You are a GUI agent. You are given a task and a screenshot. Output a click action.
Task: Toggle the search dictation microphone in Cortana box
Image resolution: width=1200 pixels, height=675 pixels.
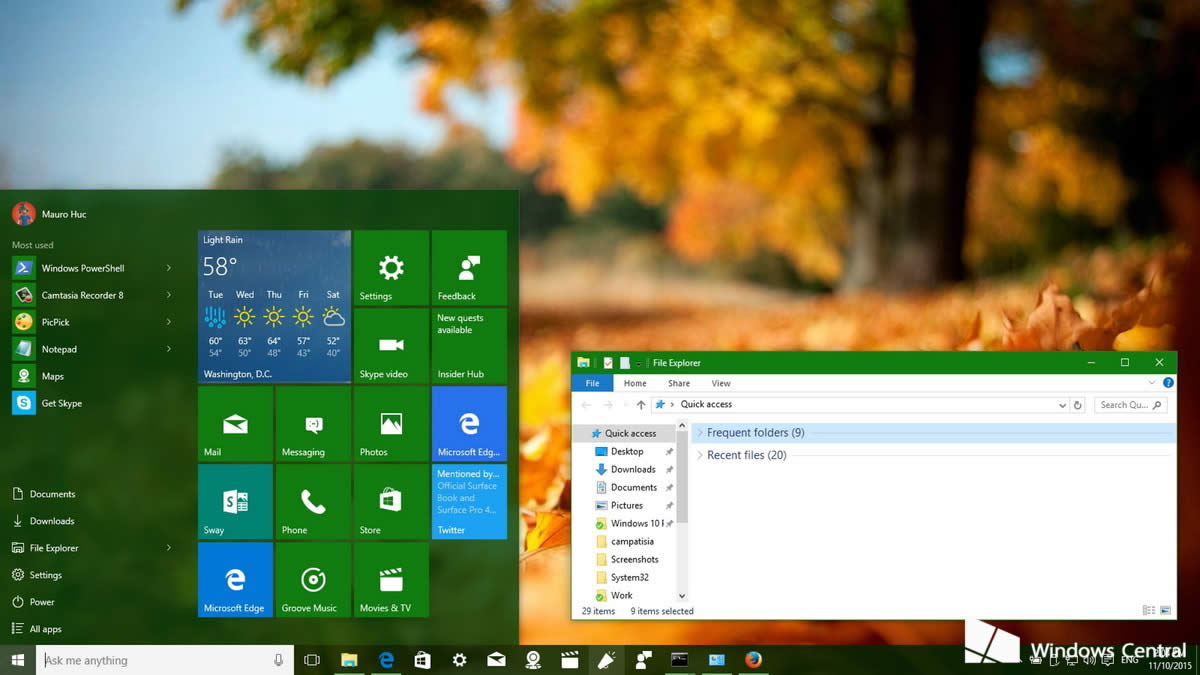[277, 660]
